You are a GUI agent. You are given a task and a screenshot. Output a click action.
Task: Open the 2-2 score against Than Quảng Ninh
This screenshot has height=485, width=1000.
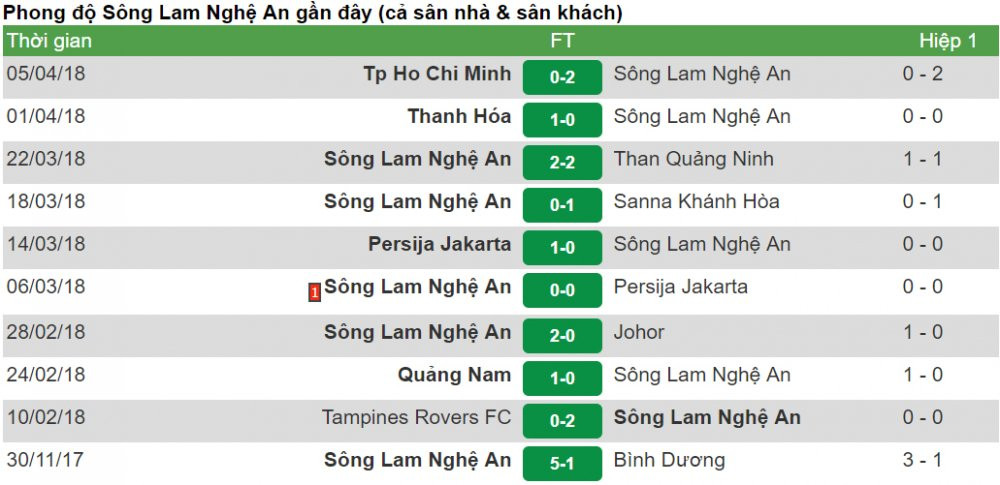click(x=562, y=161)
